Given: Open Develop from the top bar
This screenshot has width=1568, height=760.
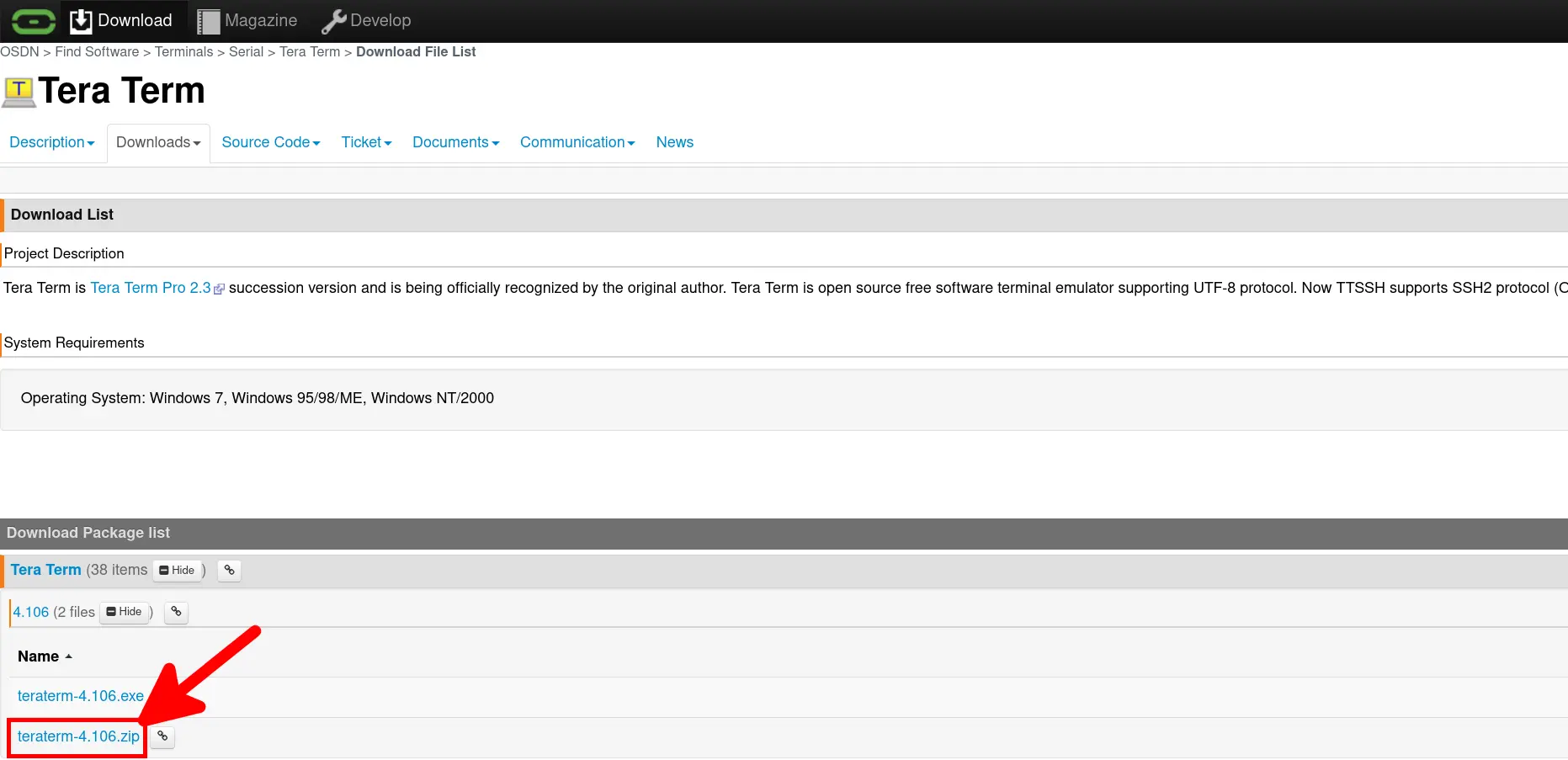Looking at the screenshot, I should [366, 21].
